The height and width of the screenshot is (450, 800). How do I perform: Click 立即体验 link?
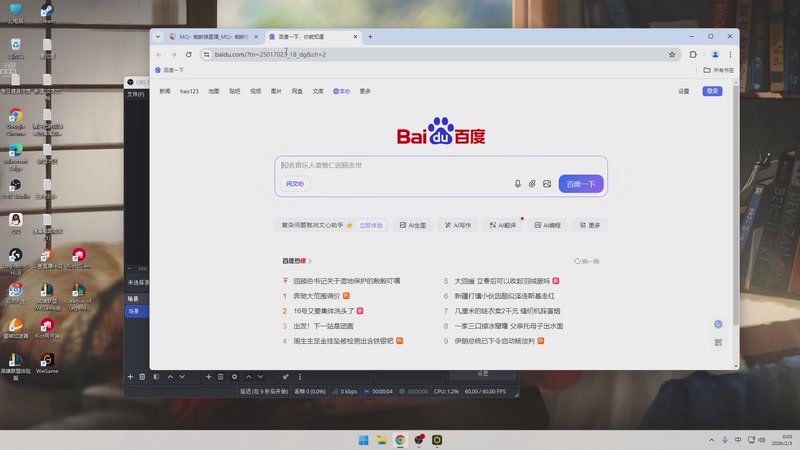coord(371,225)
